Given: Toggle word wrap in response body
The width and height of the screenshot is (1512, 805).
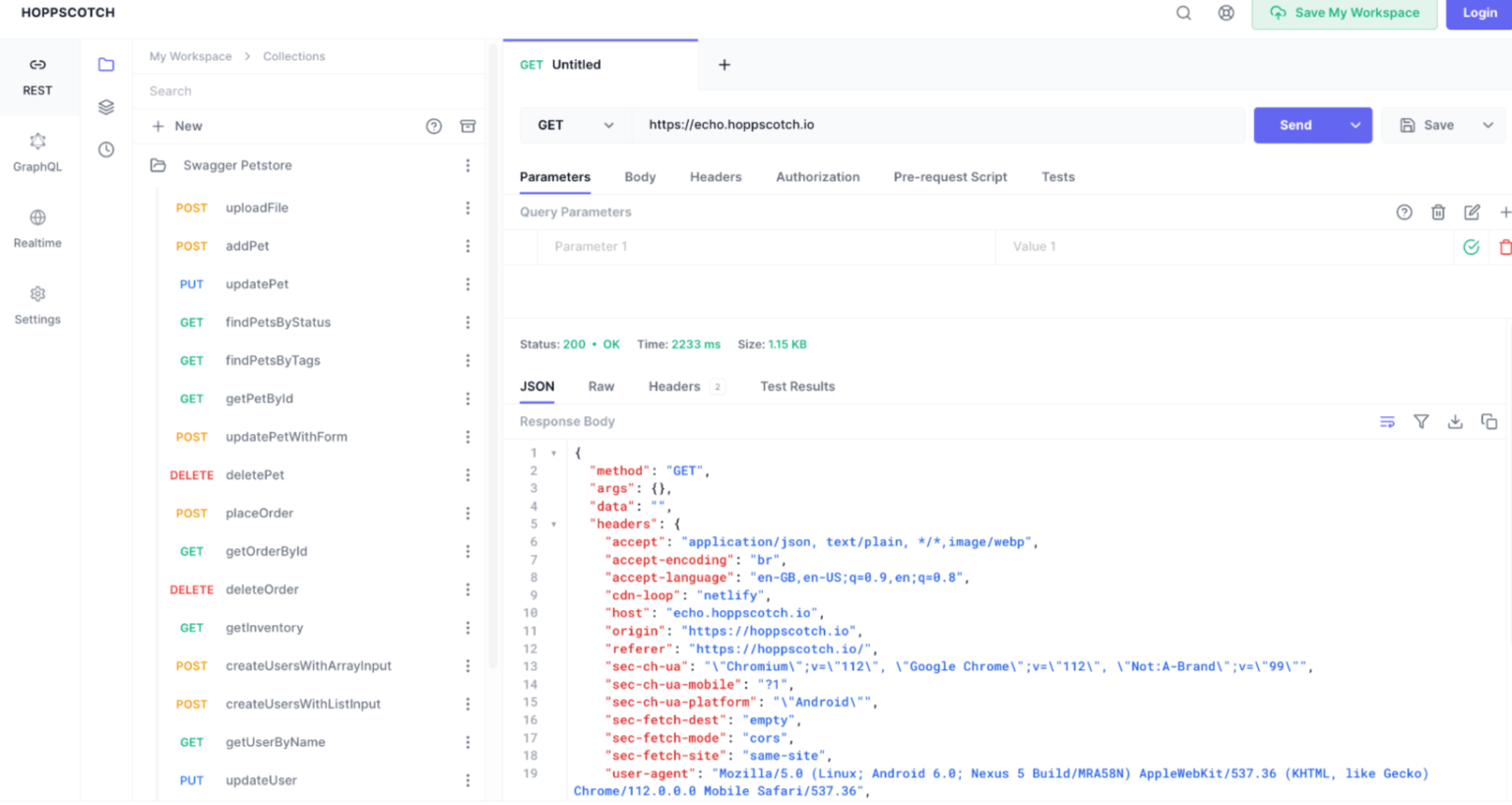Looking at the screenshot, I should pos(1387,422).
